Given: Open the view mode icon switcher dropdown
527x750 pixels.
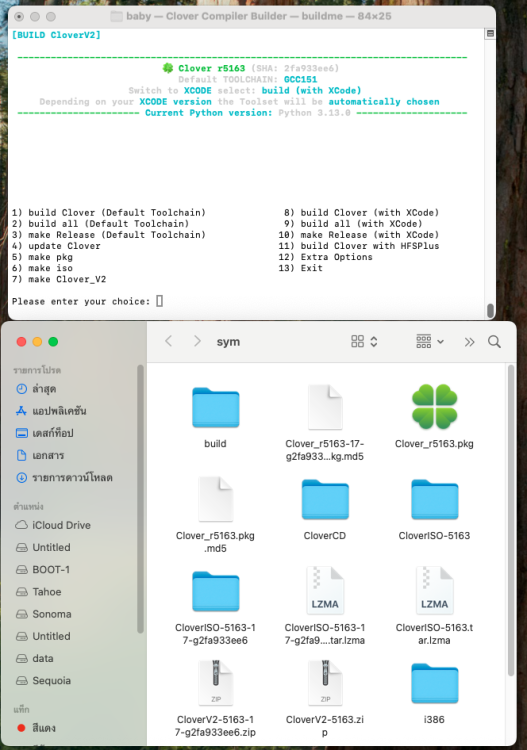Looking at the screenshot, I should point(364,342).
